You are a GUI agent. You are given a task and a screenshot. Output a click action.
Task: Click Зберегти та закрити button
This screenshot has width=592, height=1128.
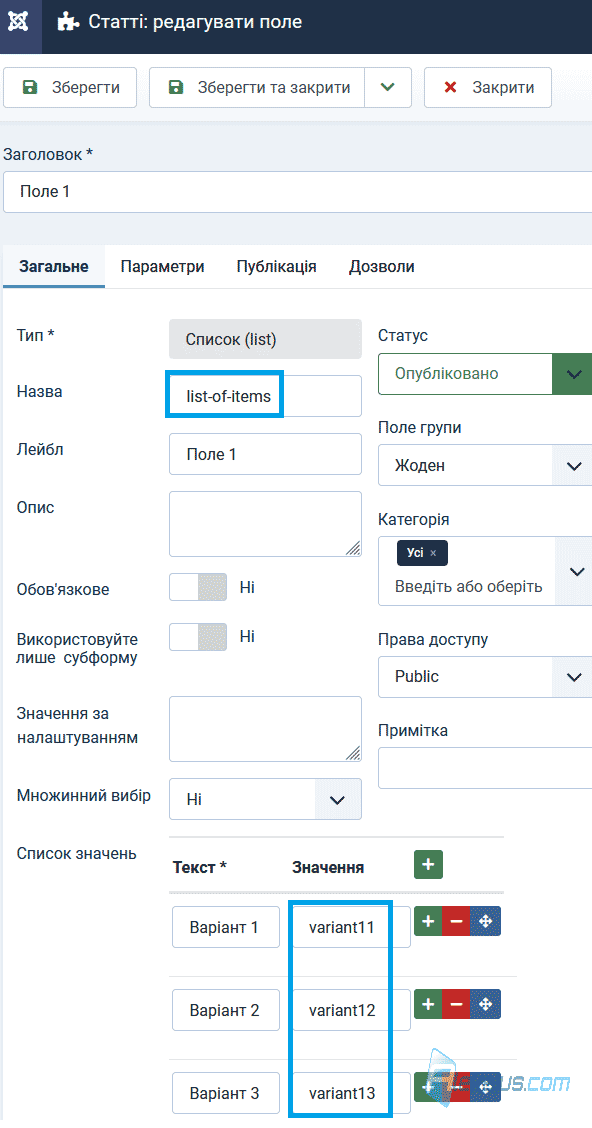pyautogui.click(x=257, y=88)
